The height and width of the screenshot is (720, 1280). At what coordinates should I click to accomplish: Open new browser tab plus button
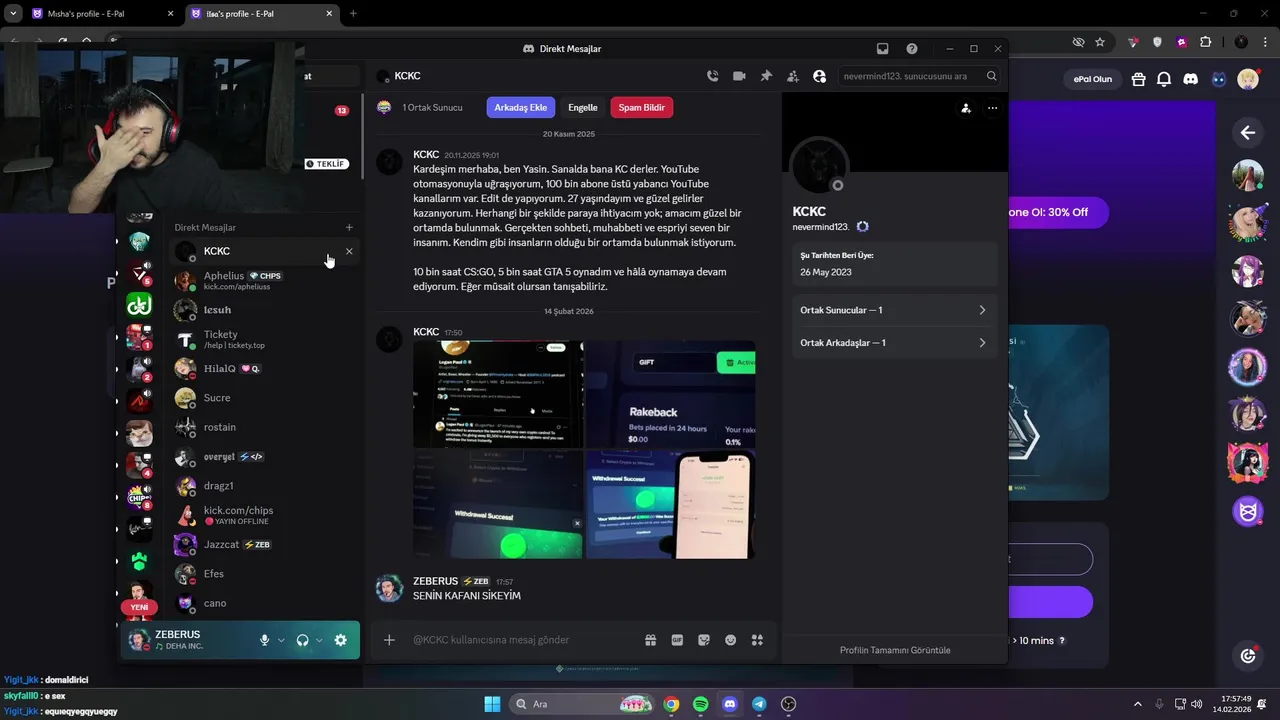pyautogui.click(x=353, y=14)
